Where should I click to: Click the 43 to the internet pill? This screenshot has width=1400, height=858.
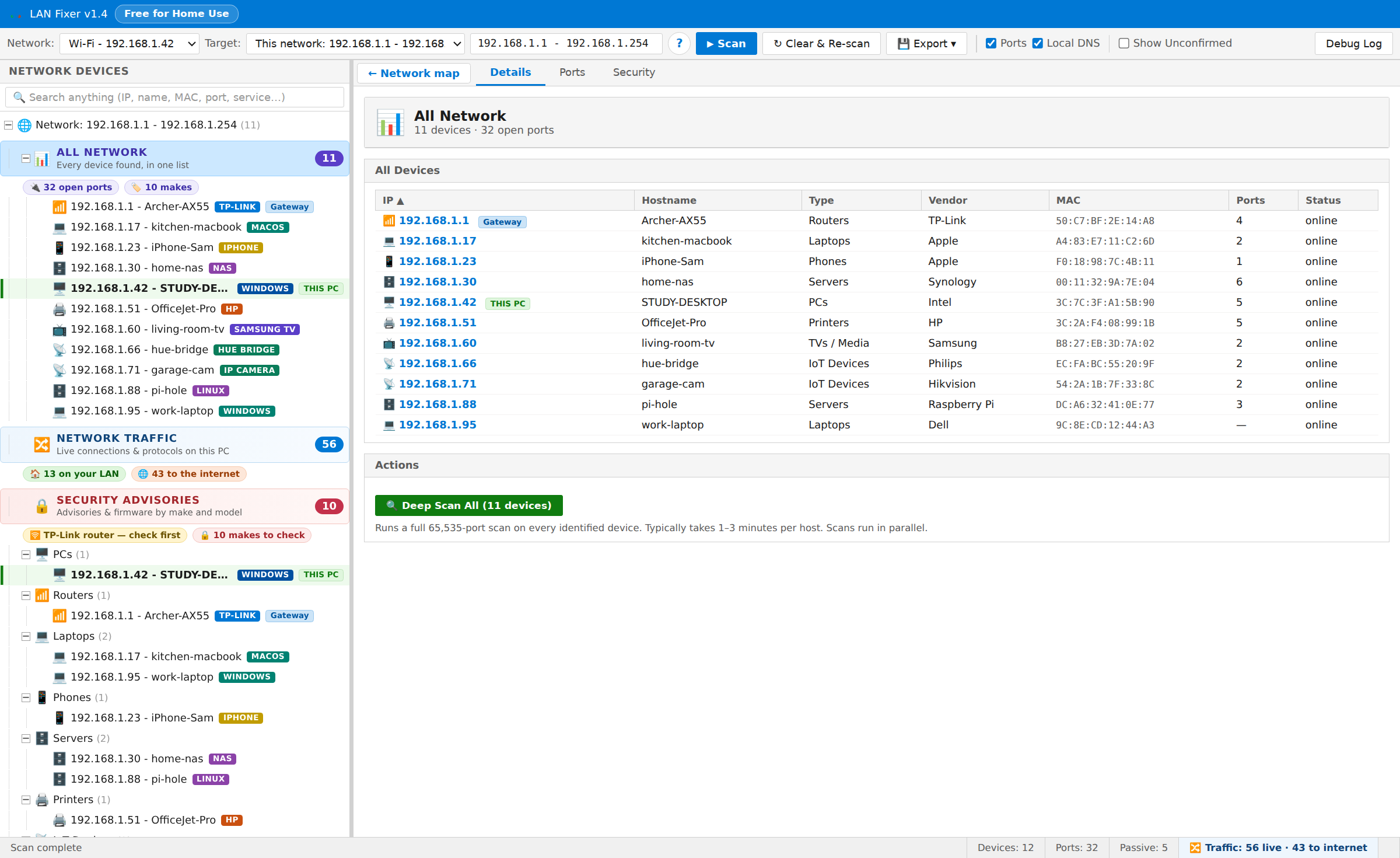pos(189,474)
